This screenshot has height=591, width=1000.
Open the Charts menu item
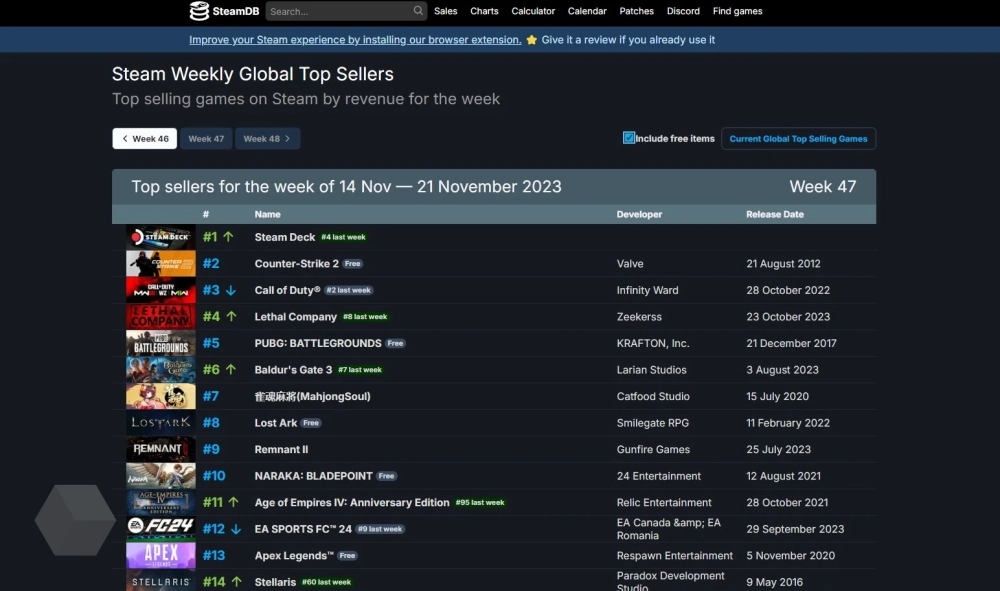[x=484, y=11]
